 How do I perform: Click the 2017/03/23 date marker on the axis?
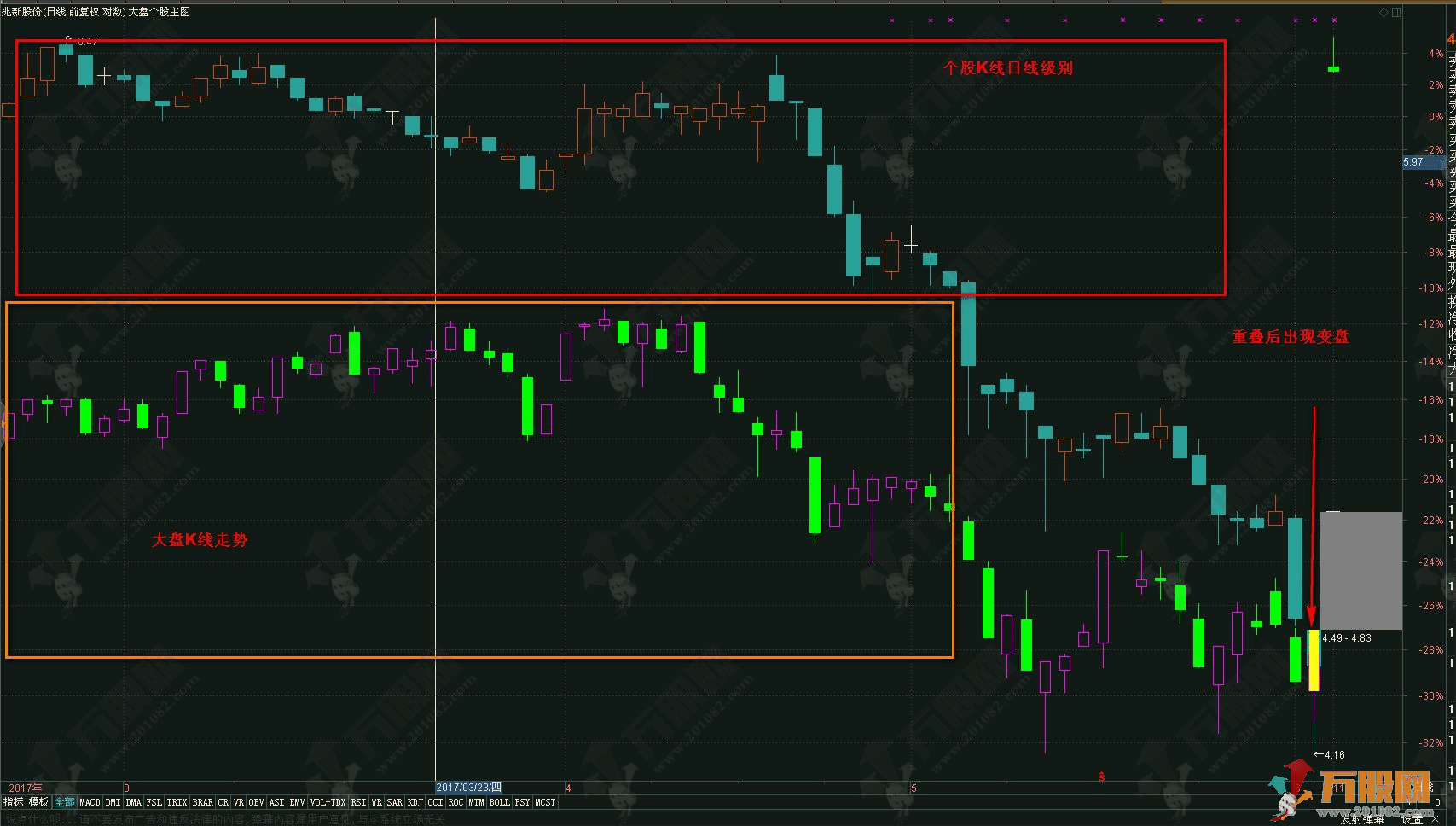(468, 788)
